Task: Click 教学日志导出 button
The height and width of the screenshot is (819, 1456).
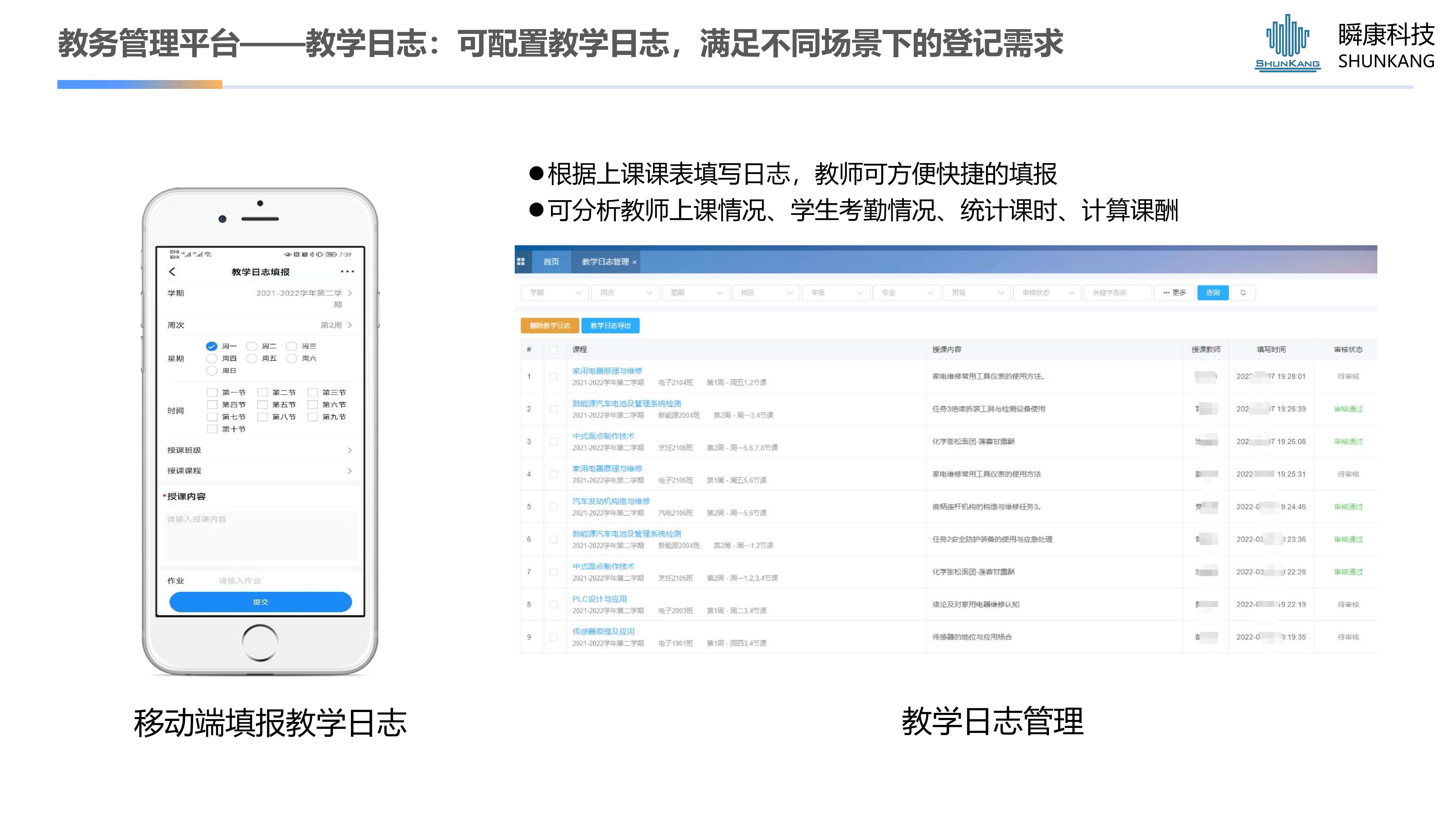Action: tap(610, 326)
